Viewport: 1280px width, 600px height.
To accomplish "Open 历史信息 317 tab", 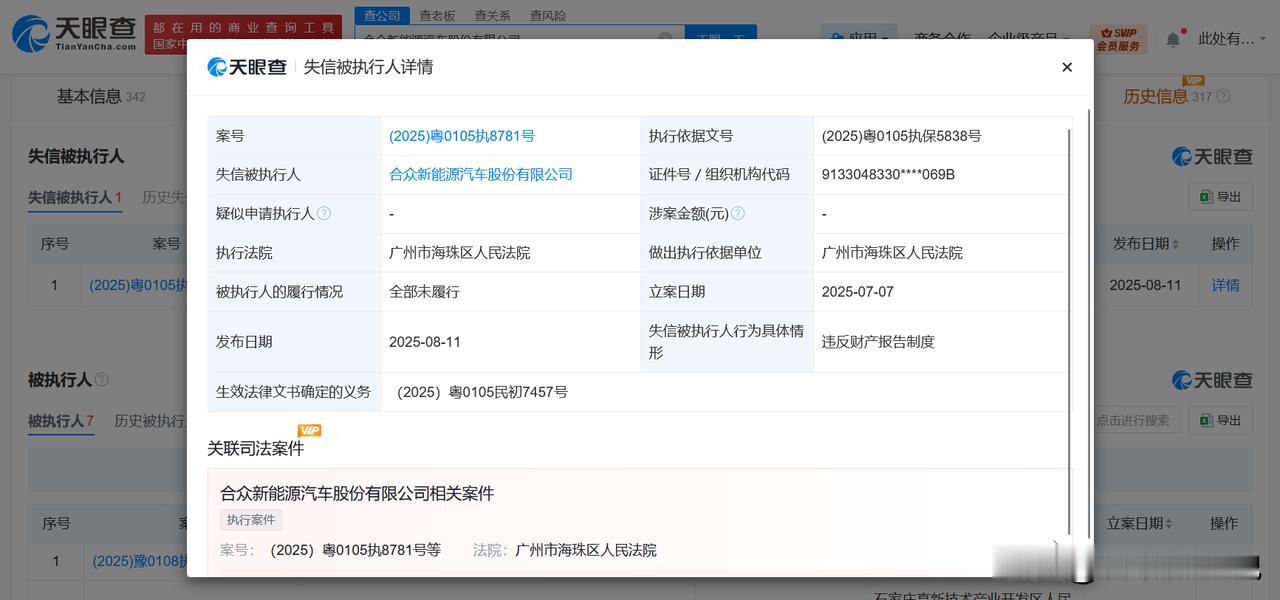I will pos(1167,96).
